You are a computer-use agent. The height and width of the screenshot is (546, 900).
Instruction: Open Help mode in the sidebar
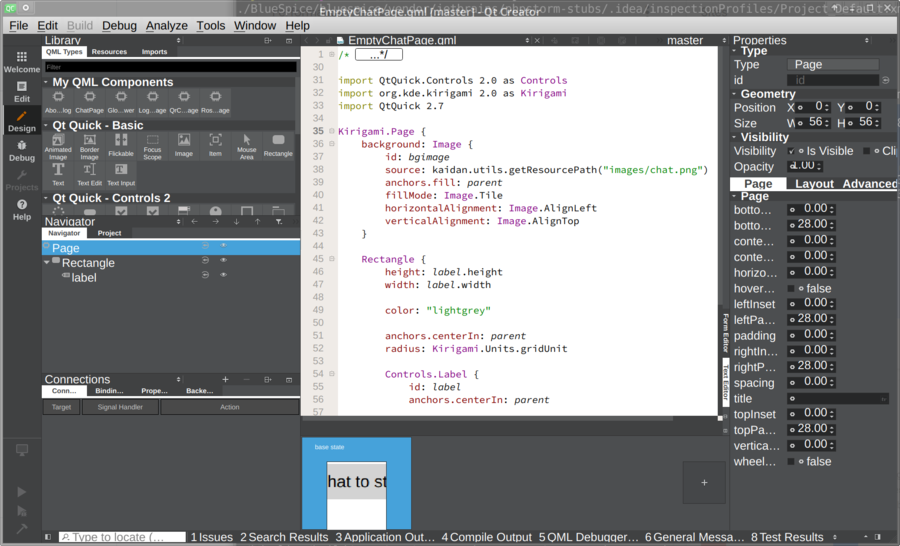22,210
